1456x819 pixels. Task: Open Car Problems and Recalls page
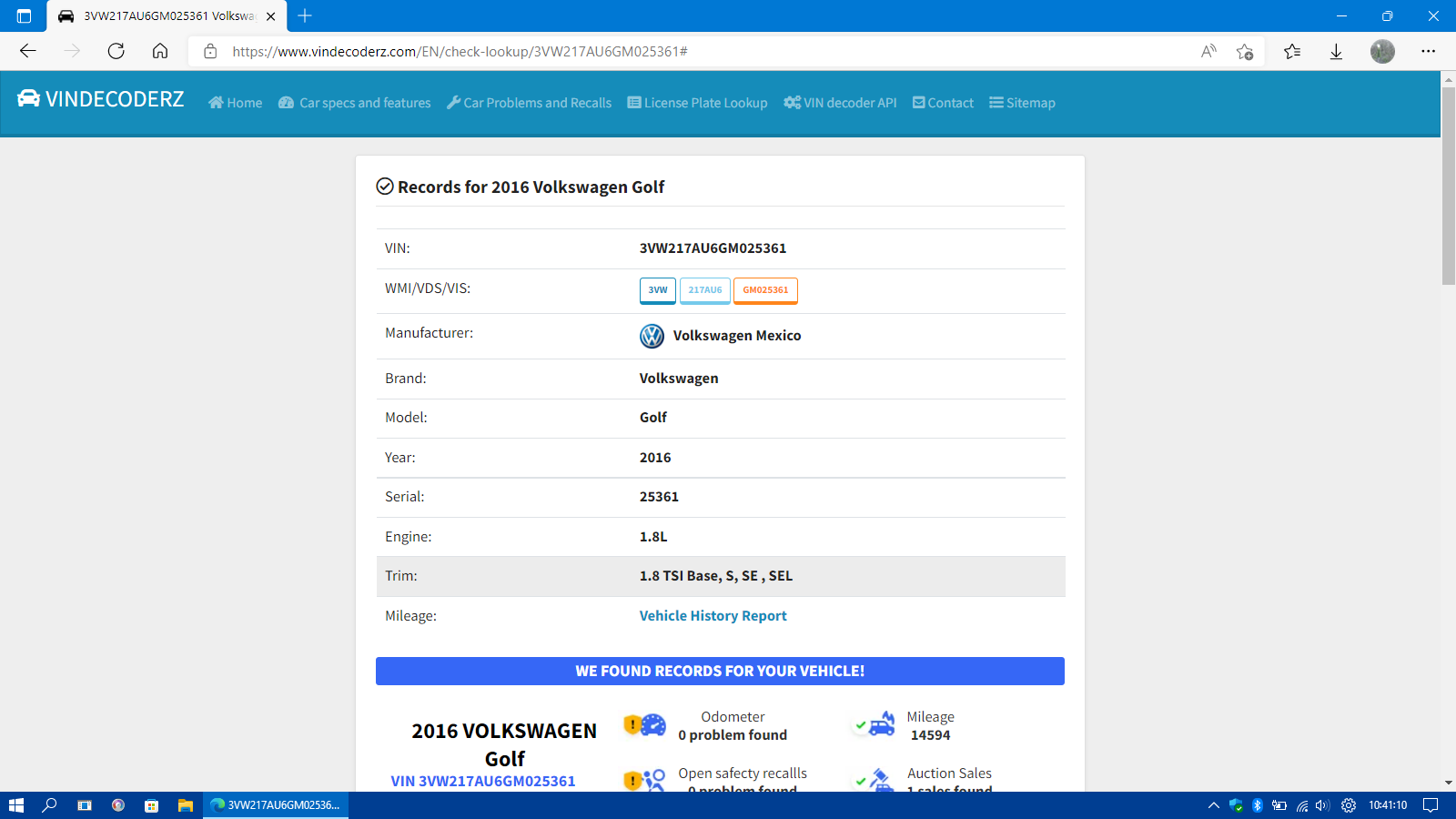[529, 103]
